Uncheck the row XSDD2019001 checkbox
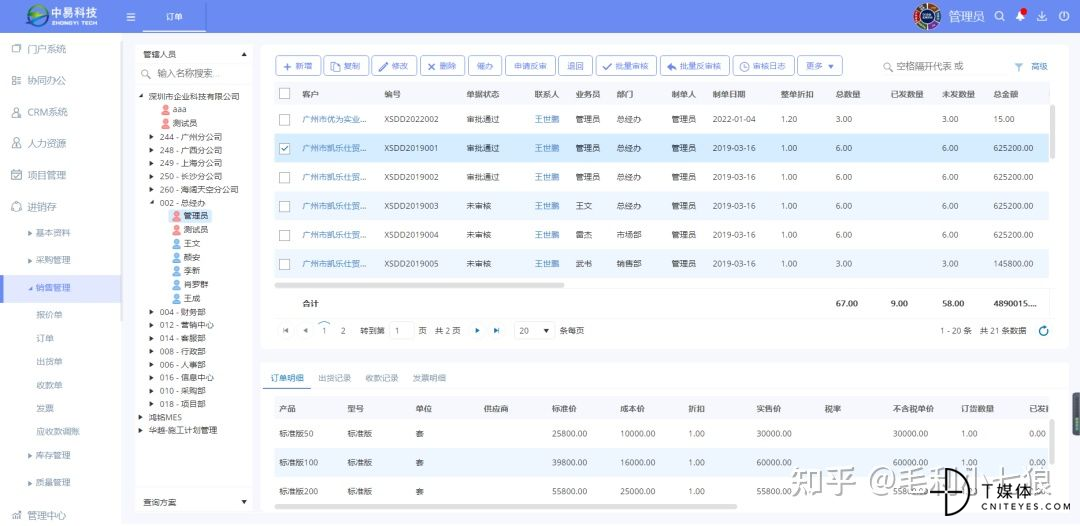The height and width of the screenshot is (526, 1080). coord(284,148)
